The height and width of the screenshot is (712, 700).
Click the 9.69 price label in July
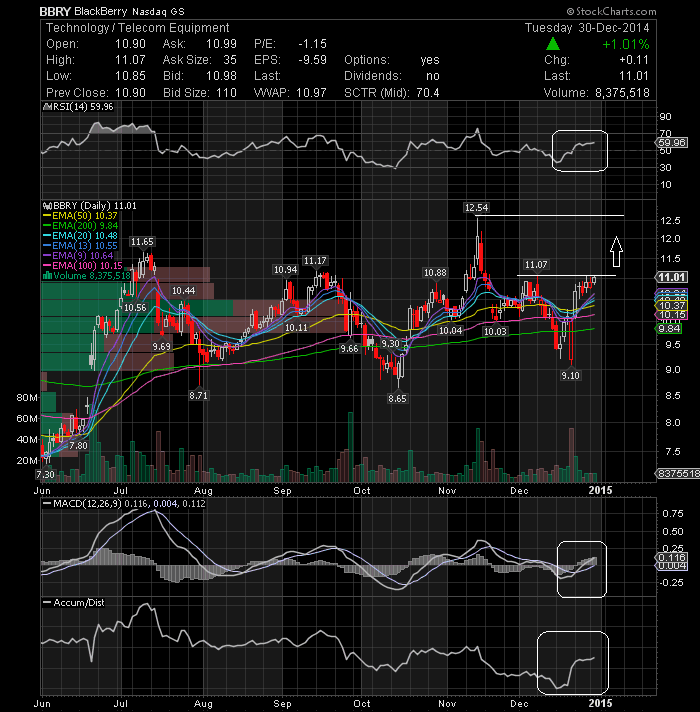162,347
